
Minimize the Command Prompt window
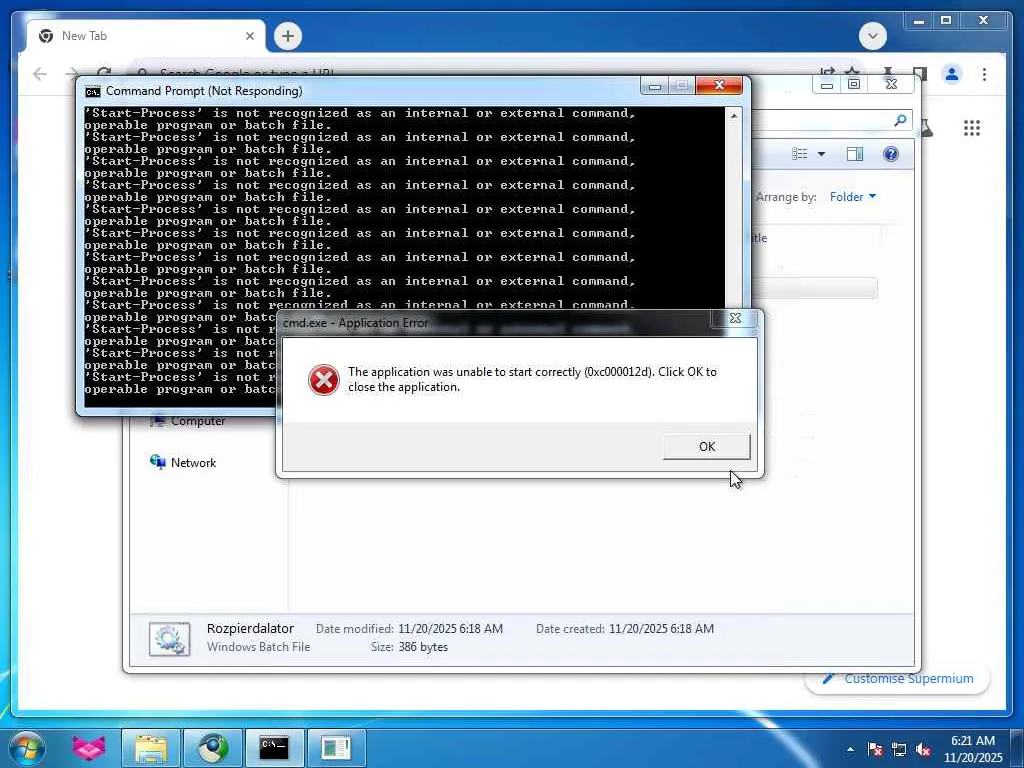click(655, 86)
